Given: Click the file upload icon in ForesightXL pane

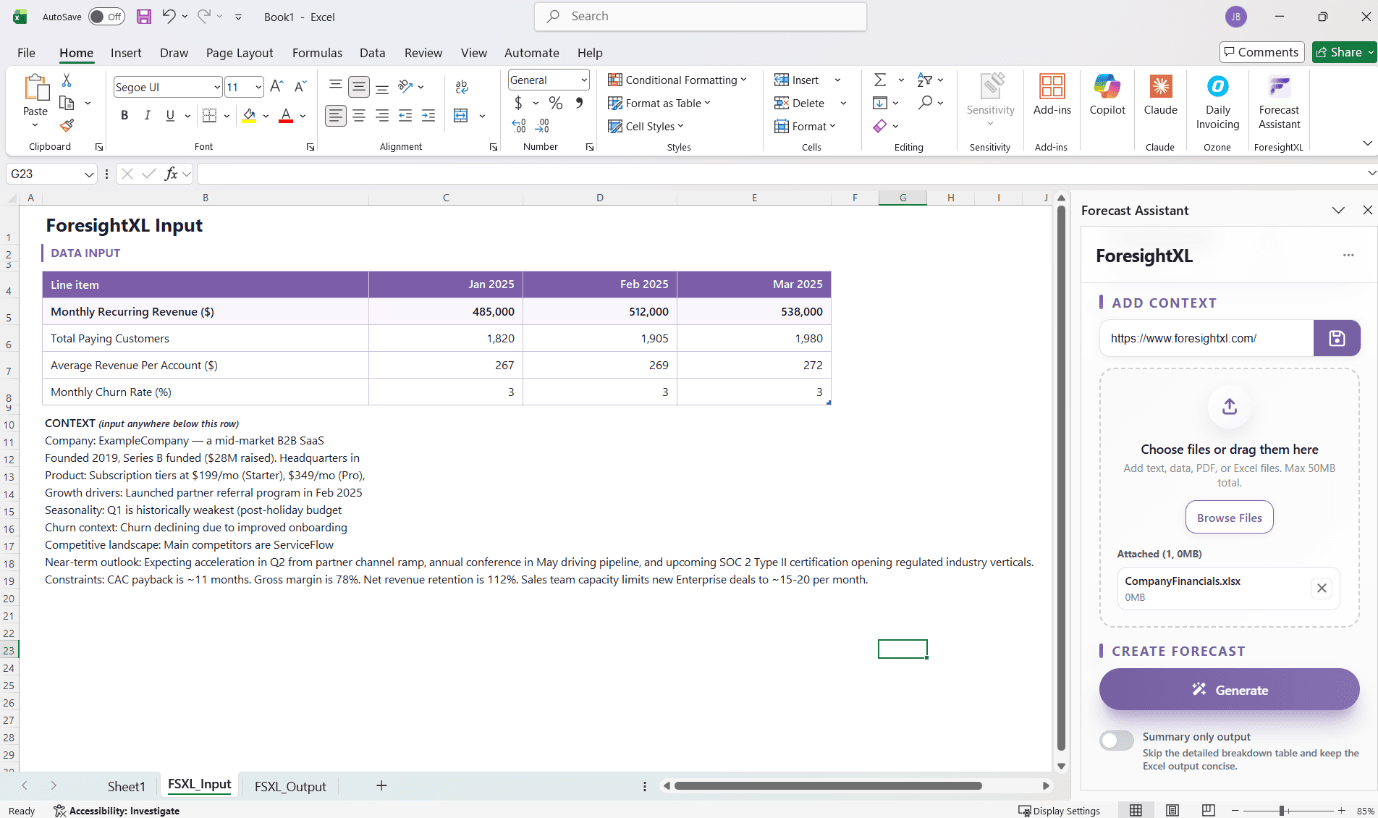Looking at the screenshot, I should click(1228, 407).
